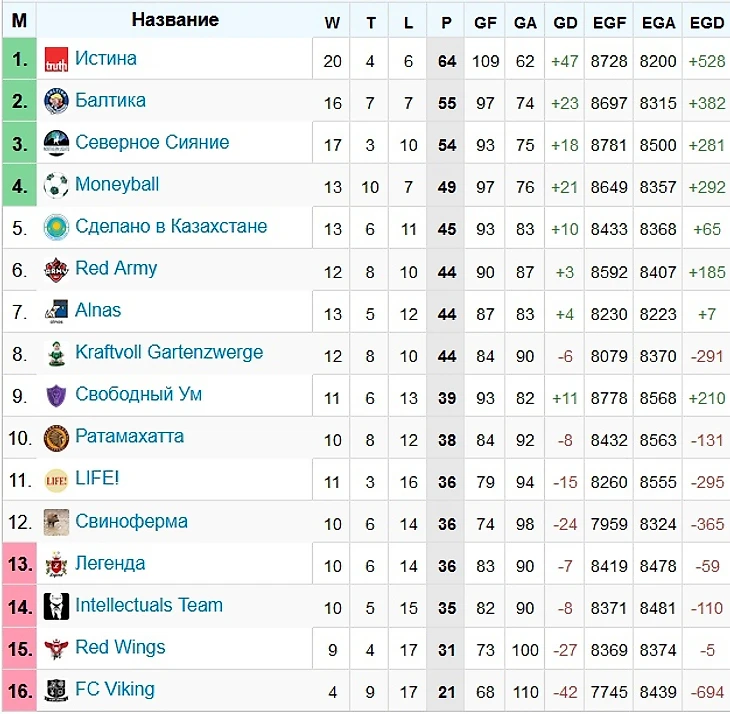Click the Moneyball soccer ball logo
Viewport: 730px width, 714px height.
click(x=56, y=185)
